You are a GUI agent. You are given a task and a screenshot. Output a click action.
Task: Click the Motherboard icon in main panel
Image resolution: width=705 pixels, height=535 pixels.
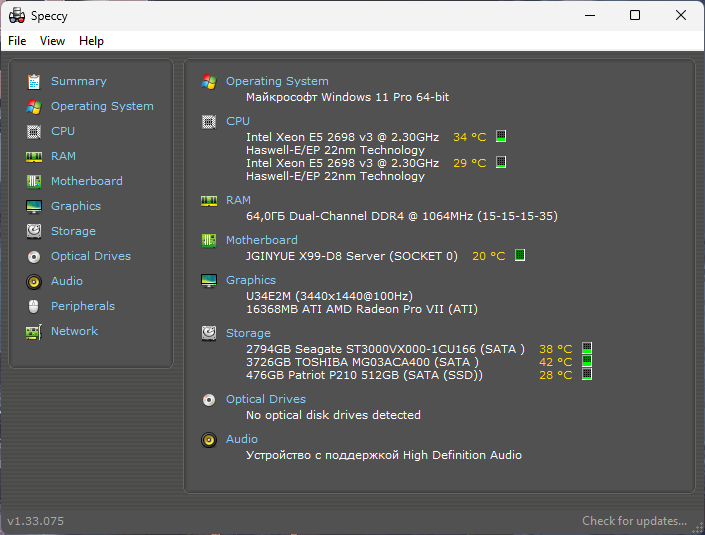point(209,241)
